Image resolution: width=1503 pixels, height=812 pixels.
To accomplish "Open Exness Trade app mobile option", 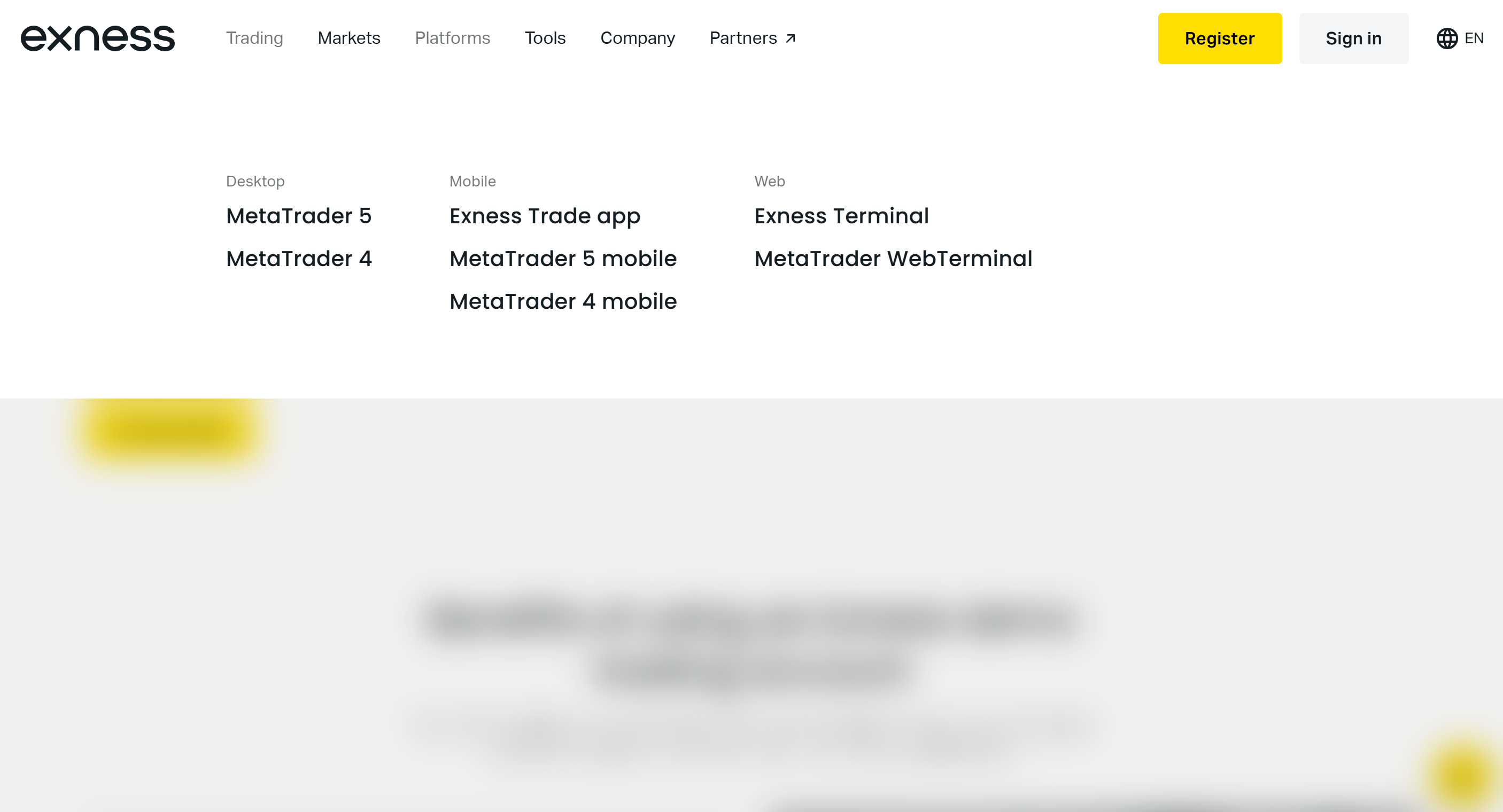I will pyautogui.click(x=543, y=215).
